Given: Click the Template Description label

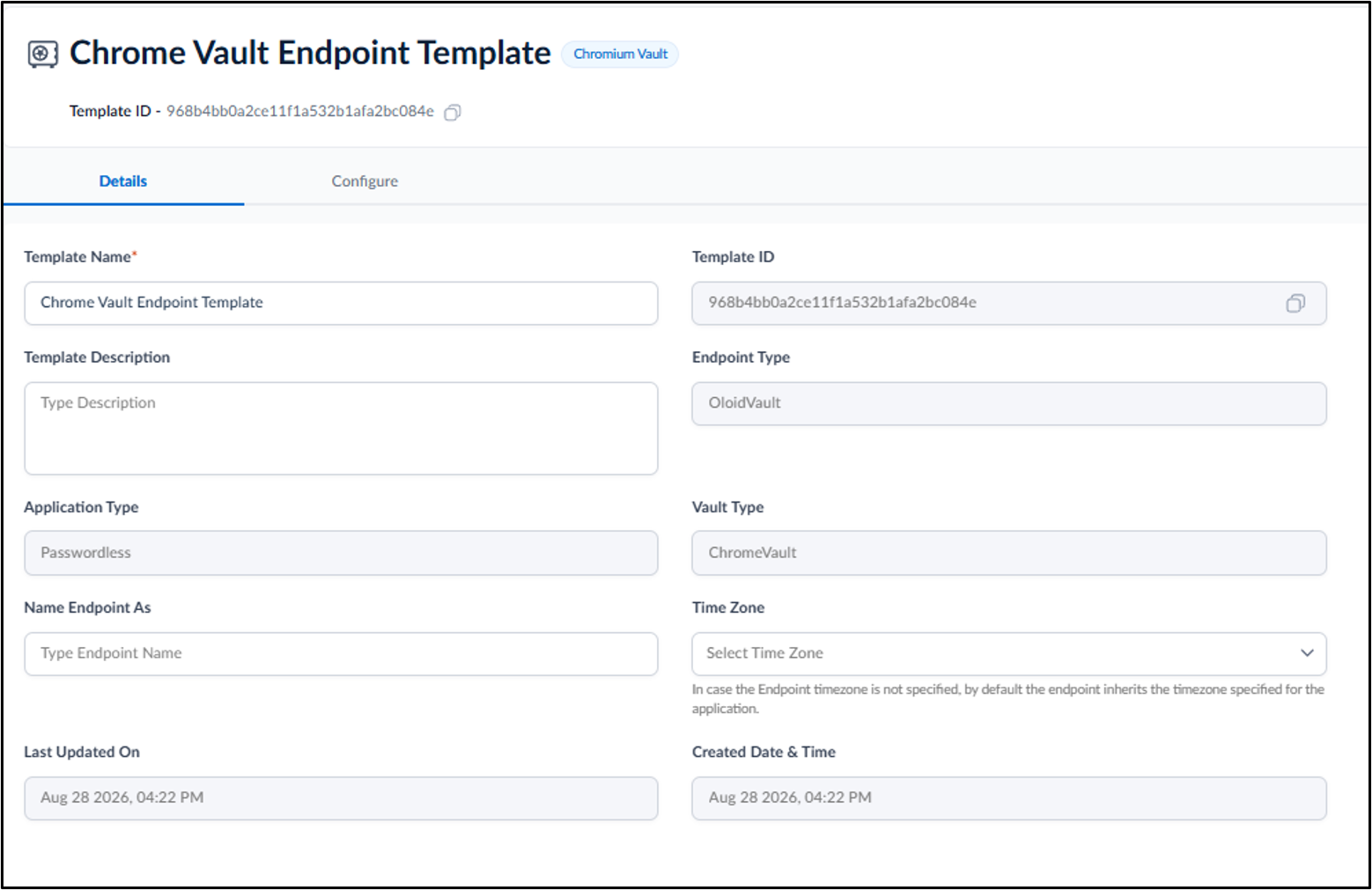Looking at the screenshot, I should 97,357.
